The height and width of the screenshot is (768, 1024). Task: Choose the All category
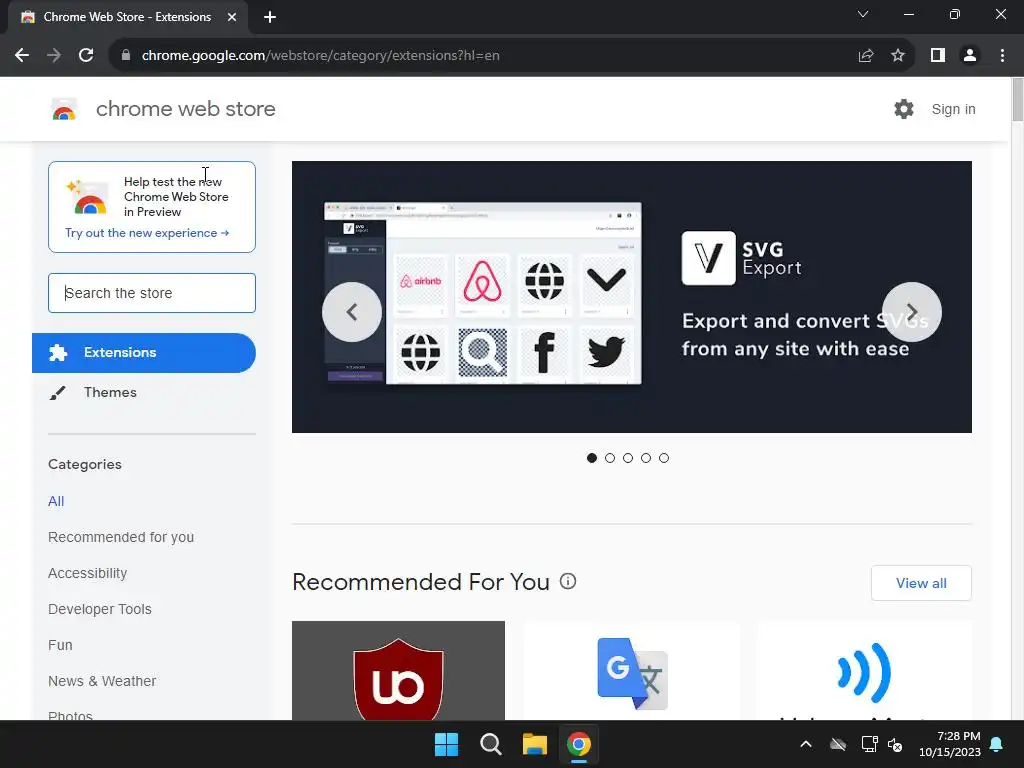tap(56, 502)
